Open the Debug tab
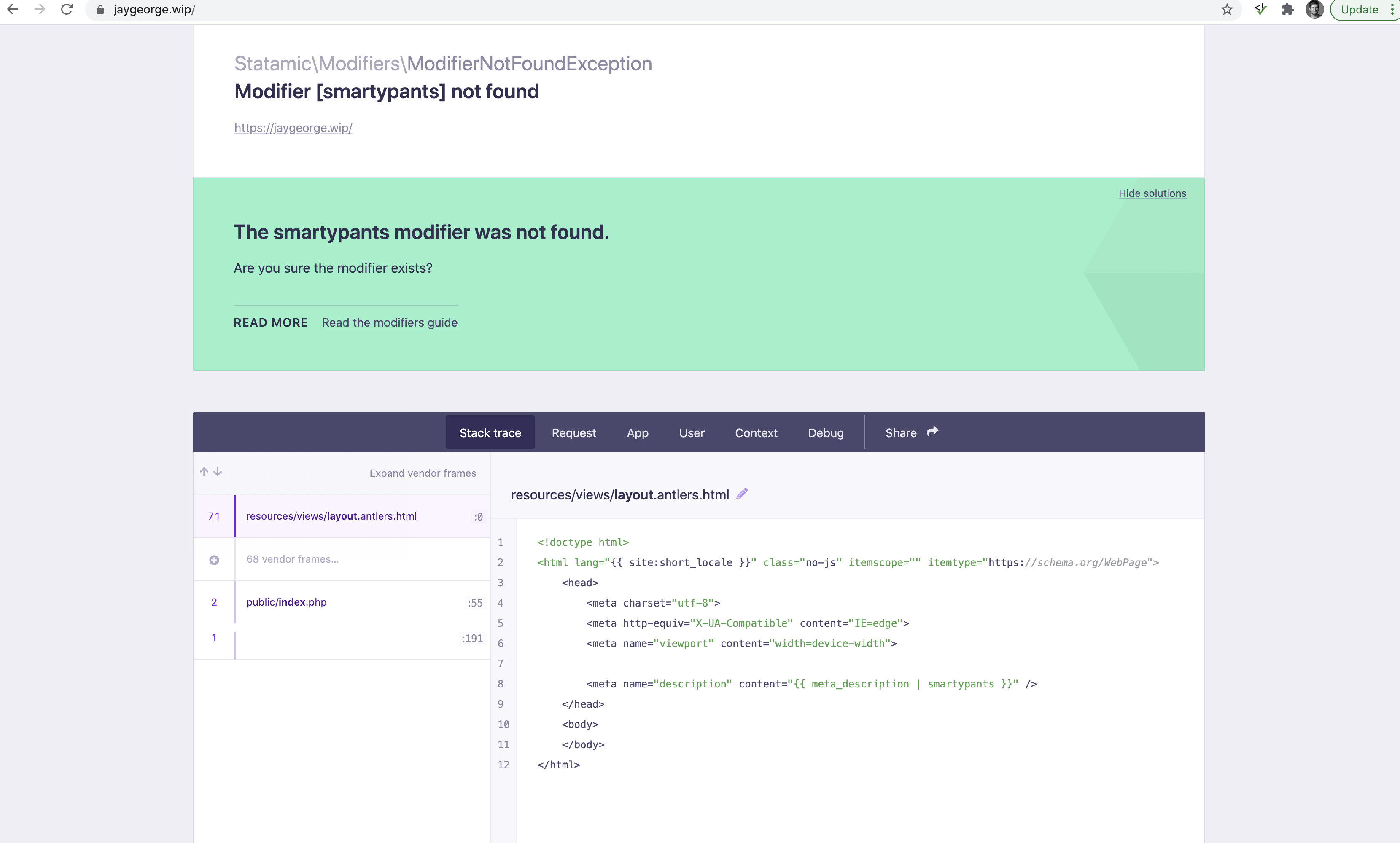Image resolution: width=1400 pixels, height=843 pixels. [x=826, y=432]
